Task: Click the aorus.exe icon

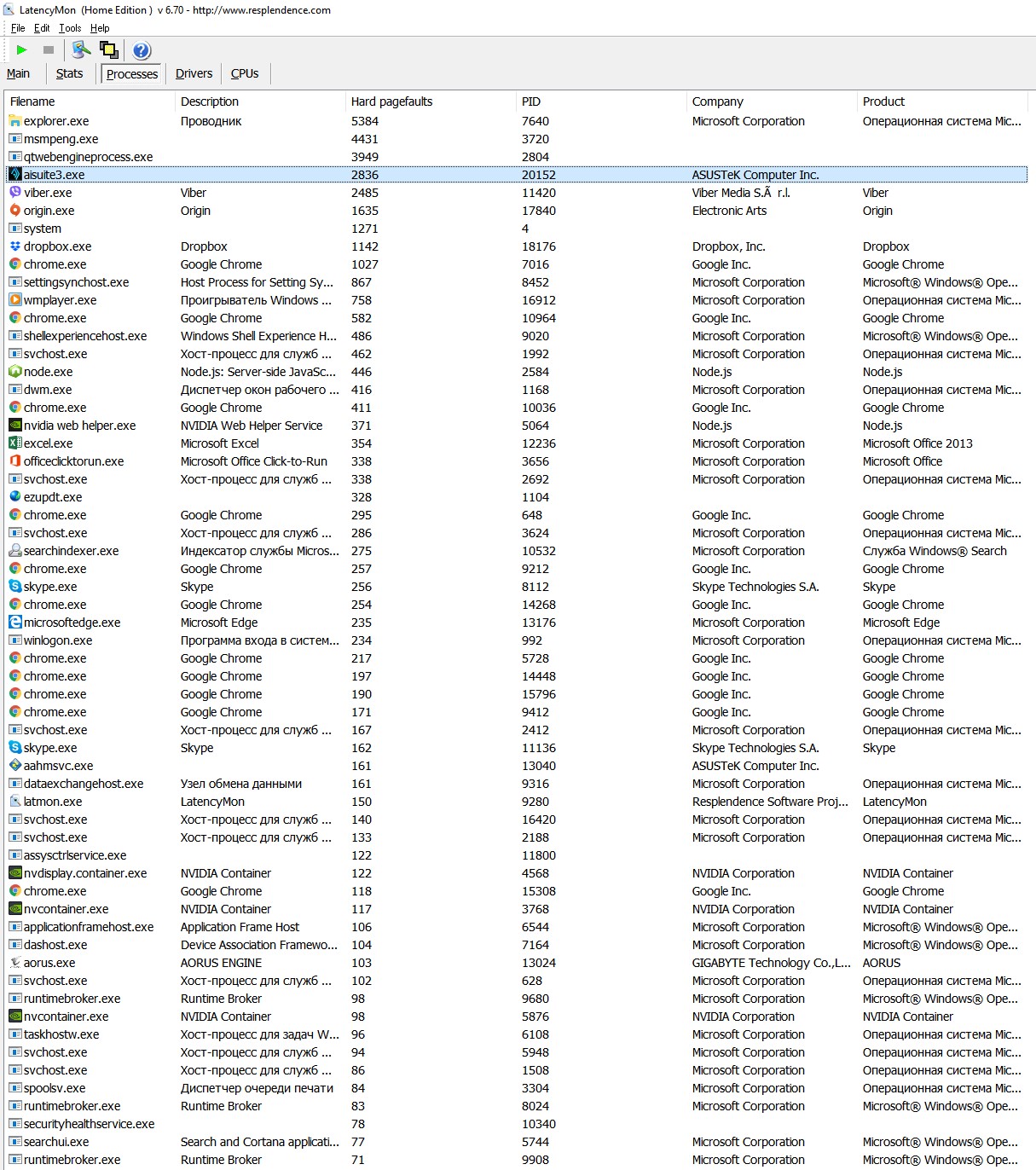Action: click(x=15, y=963)
